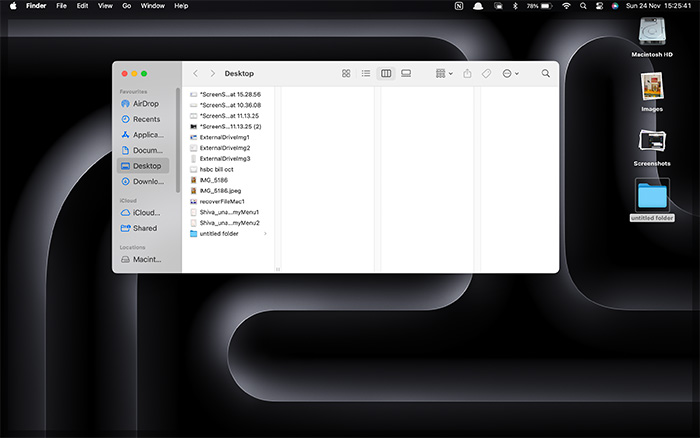Open iCloud Drive in the sidebar
The width and height of the screenshot is (700, 438).
143,213
